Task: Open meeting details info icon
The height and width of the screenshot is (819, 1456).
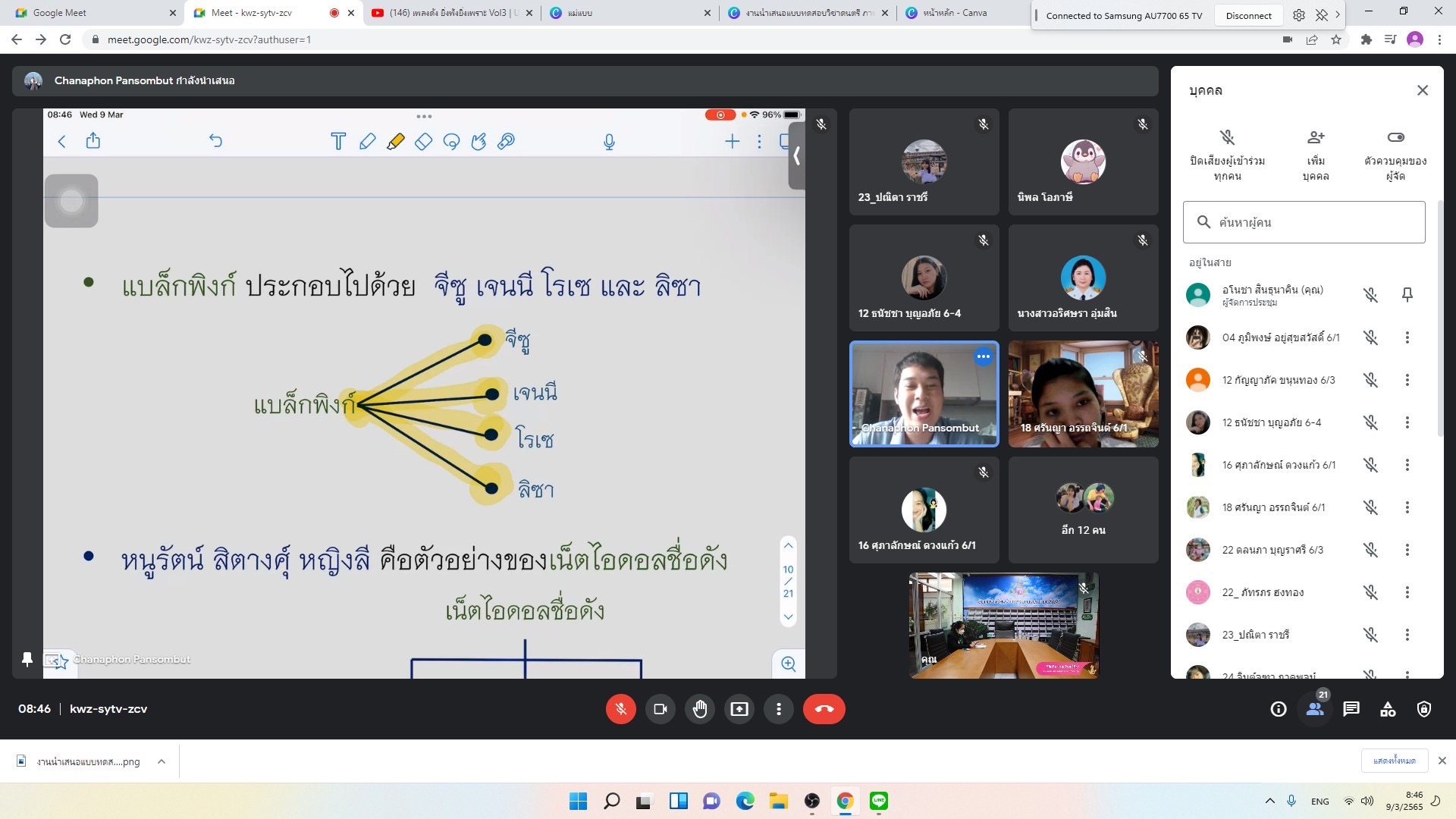Action: (x=1278, y=709)
